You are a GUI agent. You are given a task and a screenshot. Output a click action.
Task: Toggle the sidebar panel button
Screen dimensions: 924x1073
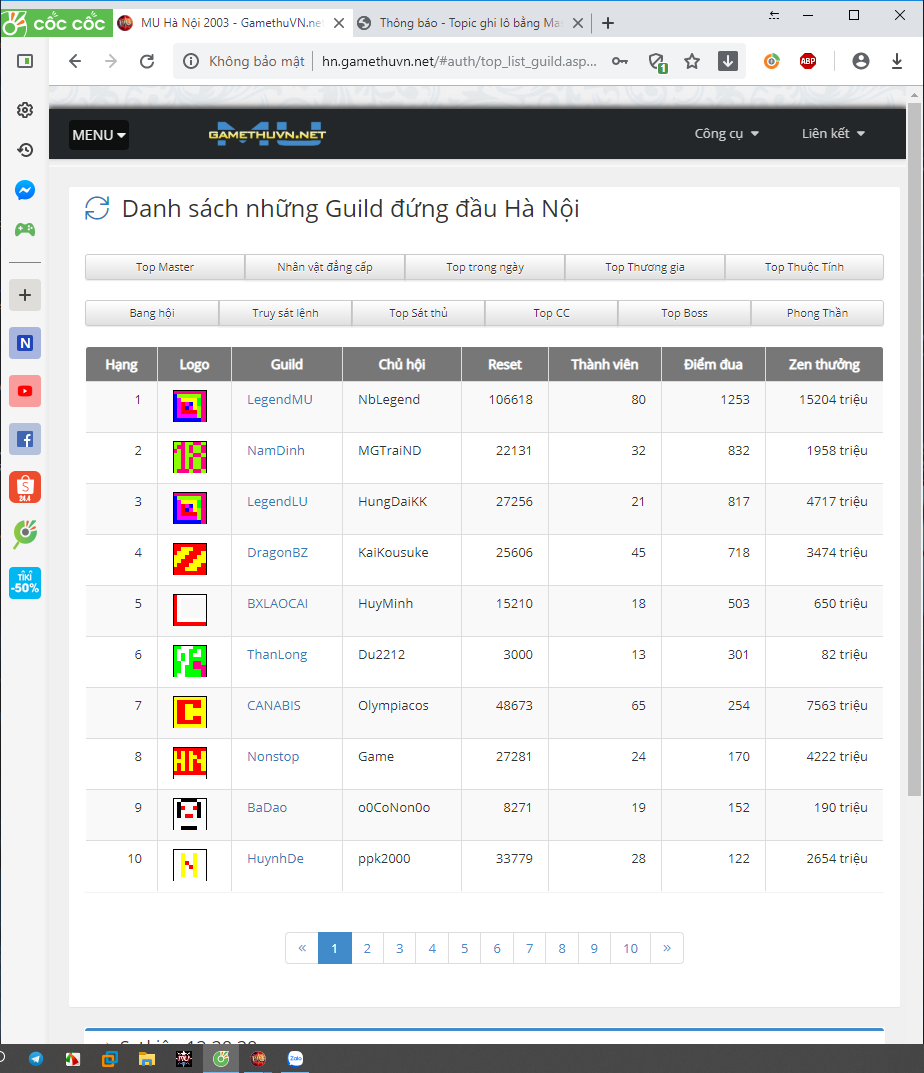(25, 61)
